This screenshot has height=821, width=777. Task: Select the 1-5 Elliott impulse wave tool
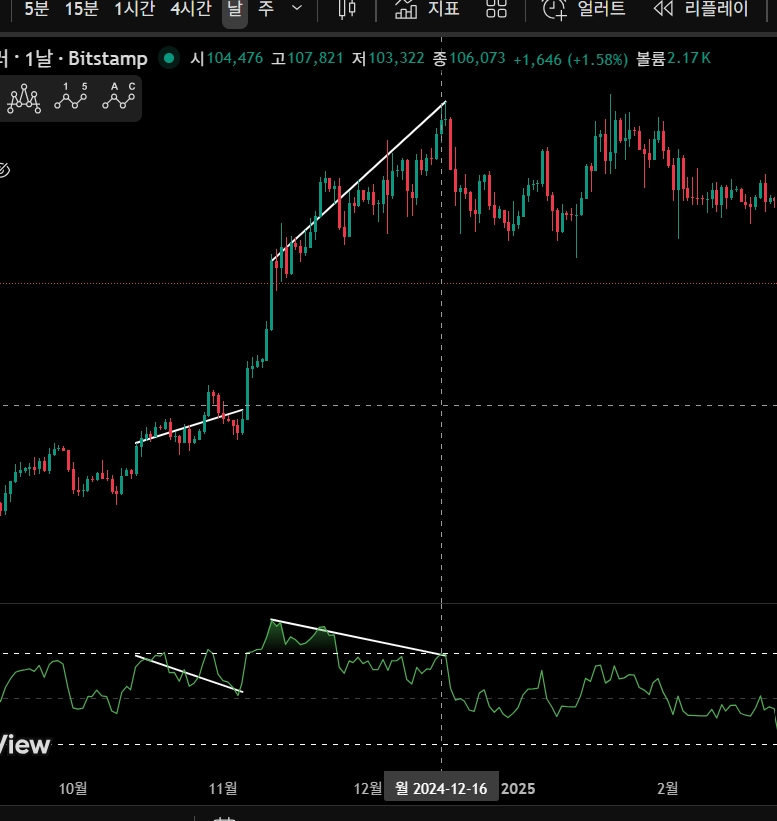click(71, 97)
